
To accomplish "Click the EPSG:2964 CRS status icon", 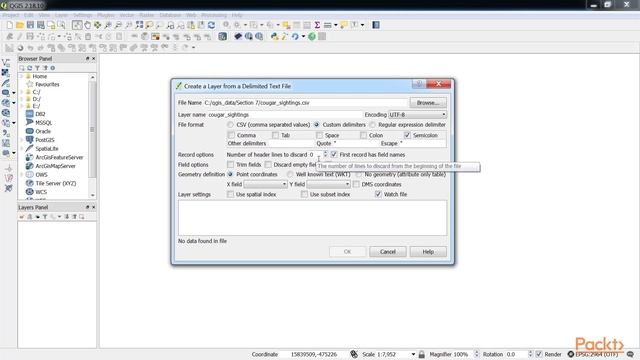I will point(571,354).
